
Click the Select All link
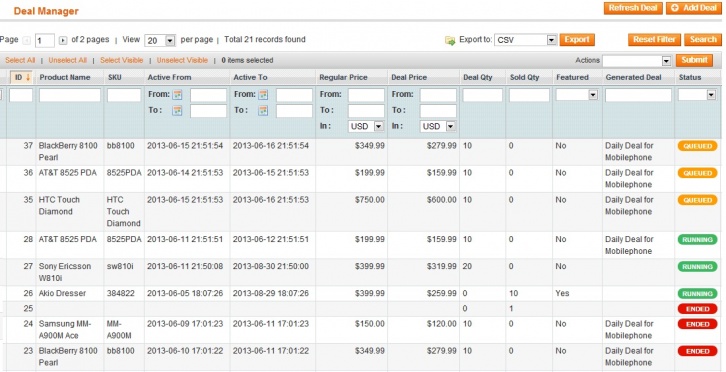[20, 60]
